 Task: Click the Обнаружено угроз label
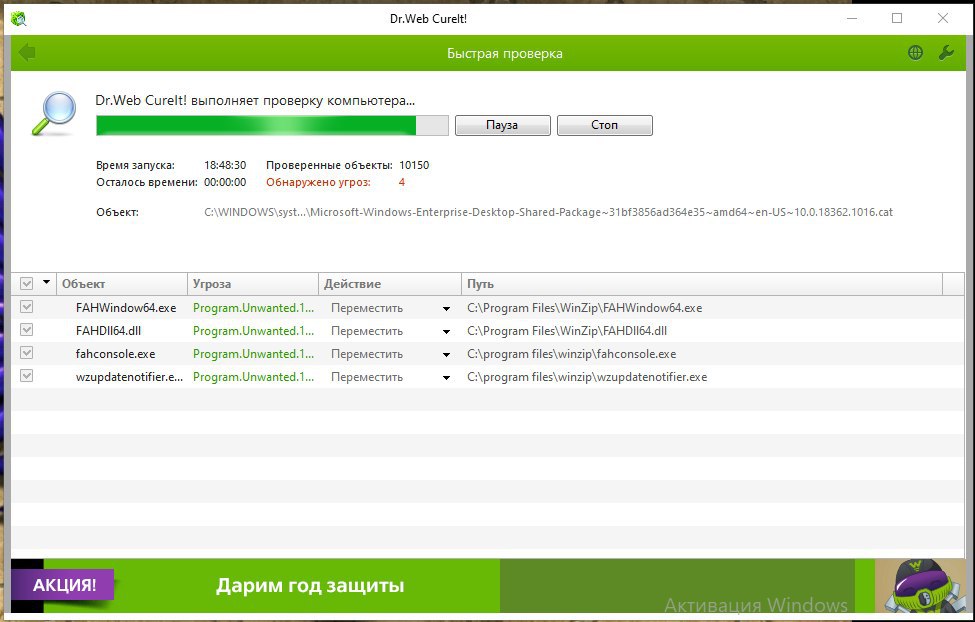coord(318,182)
